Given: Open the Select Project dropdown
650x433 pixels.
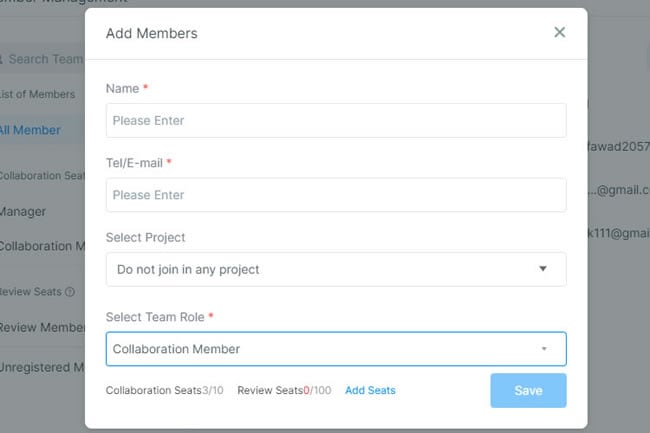Looking at the screenshot, I should pos(336,269).
